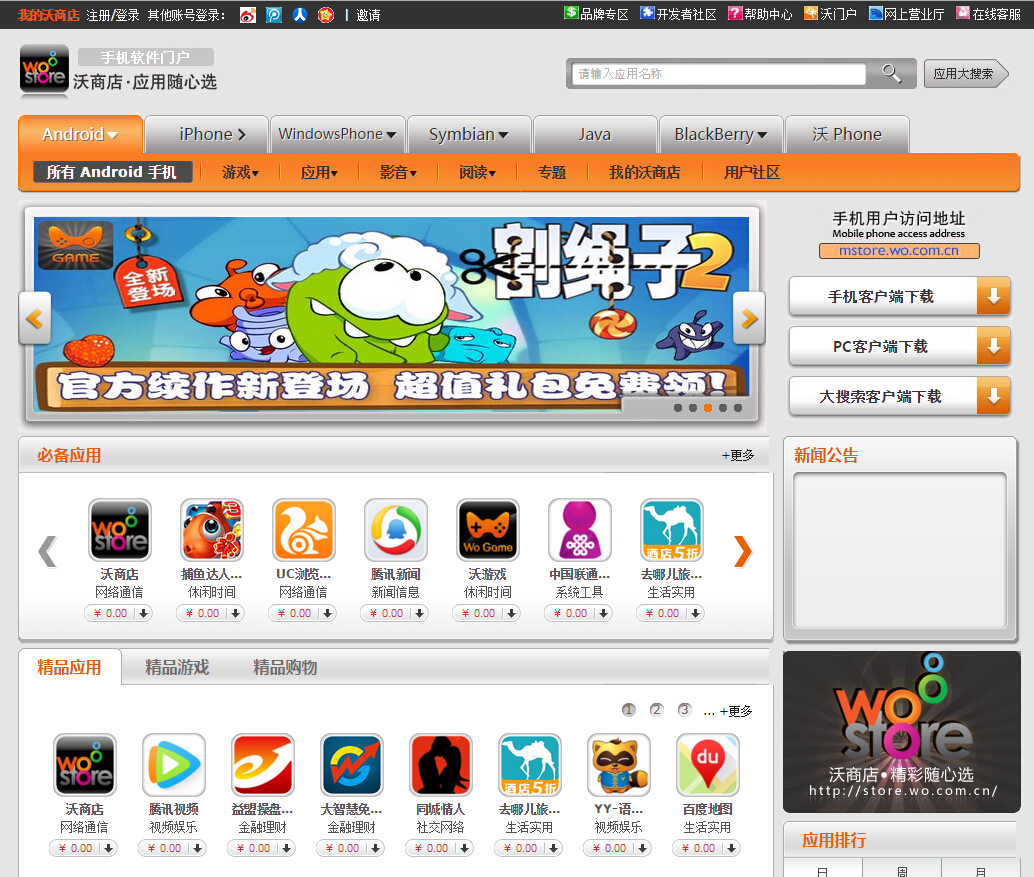Viewport: 1034px width, 877px height.
Task: Click the fishing game app icon
Action: click(211, 531)
